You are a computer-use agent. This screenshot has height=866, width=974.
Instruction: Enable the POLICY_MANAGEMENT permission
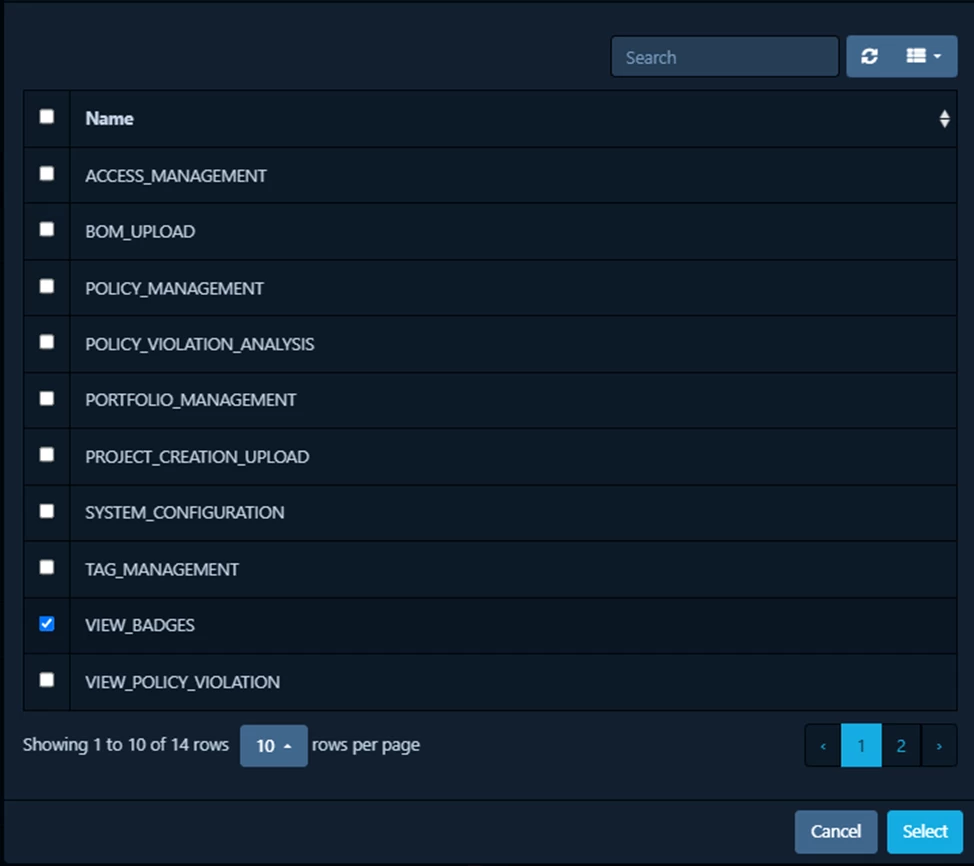(x=46, y=285)
